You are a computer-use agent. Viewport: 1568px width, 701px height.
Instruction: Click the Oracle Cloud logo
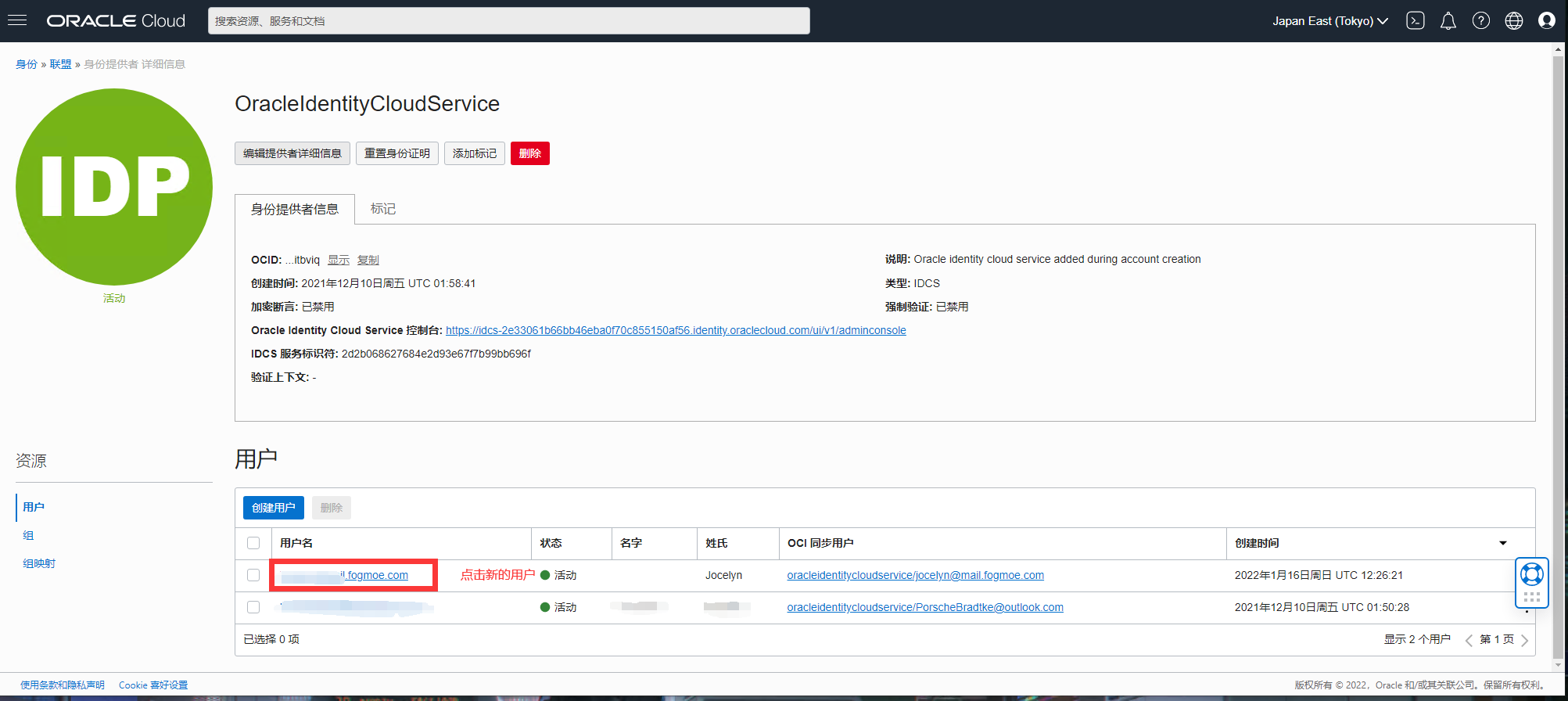(x=116, y=21)
